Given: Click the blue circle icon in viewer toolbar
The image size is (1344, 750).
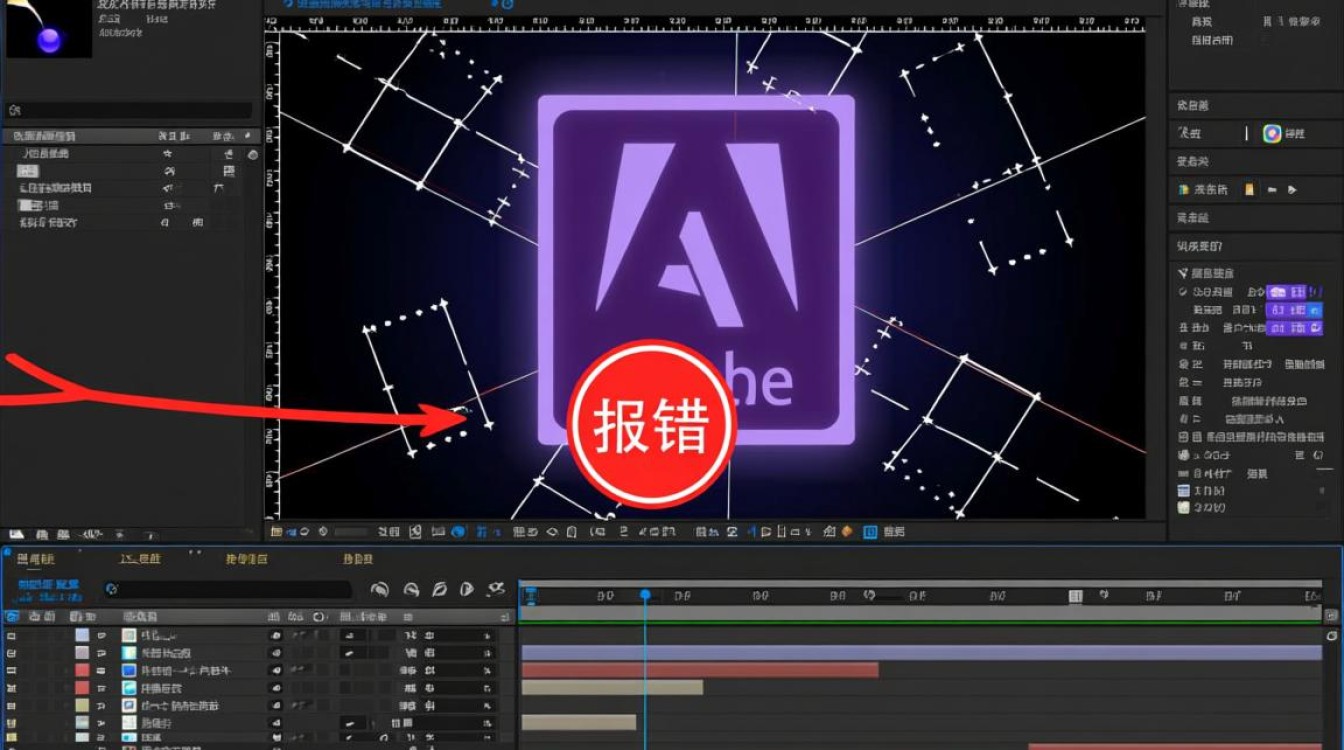Looking at the screenshot, I should click(x=458, y=532).
